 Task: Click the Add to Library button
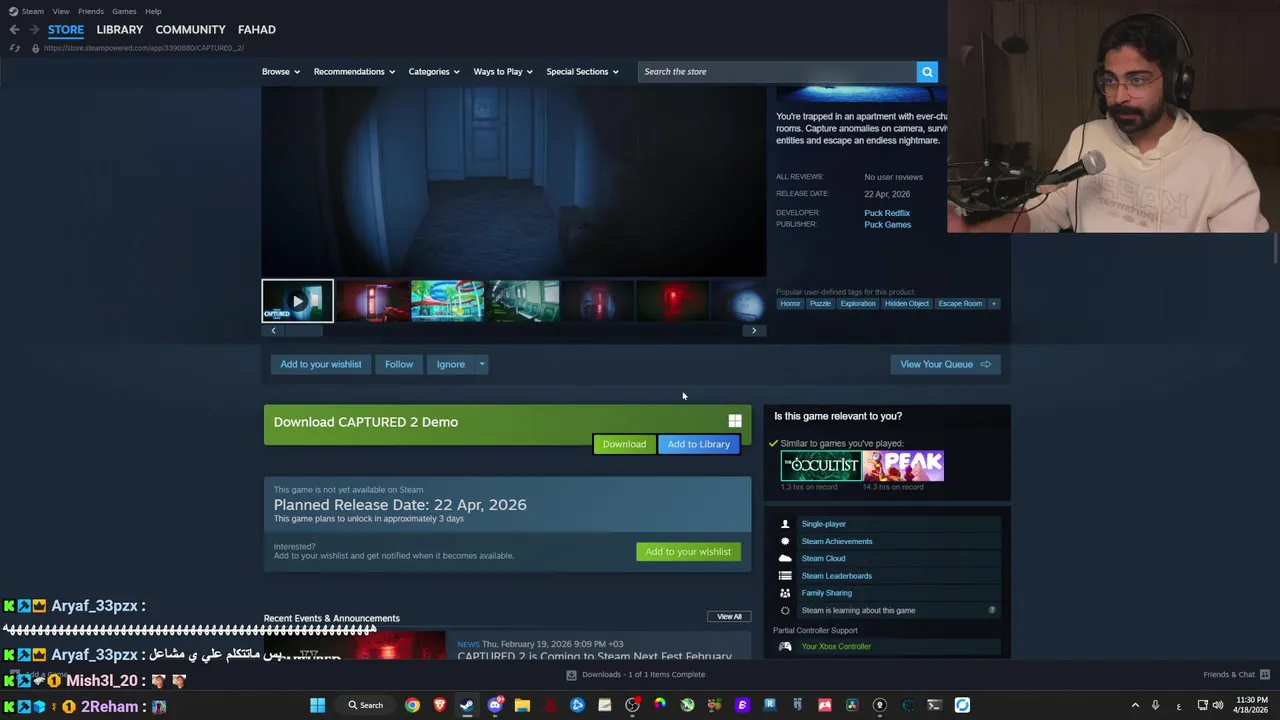699,444
